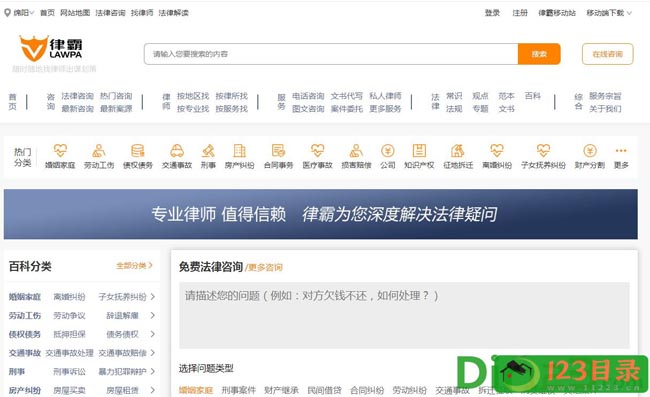Select 劳动纠纷 as the question type
Screen dimensions: 650x397
[410, 390]
